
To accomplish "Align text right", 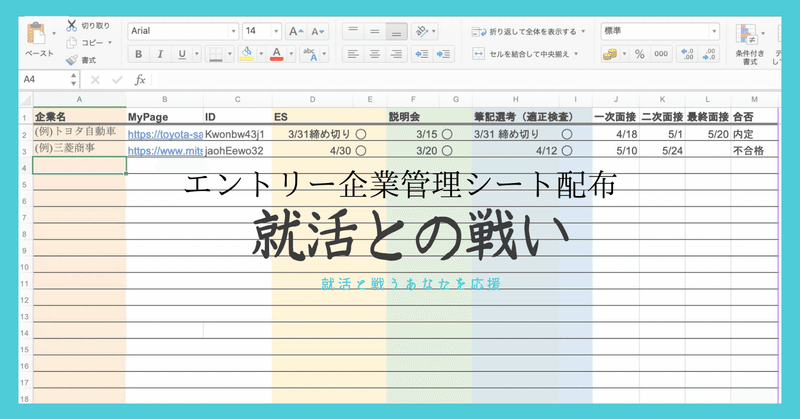I will 396,54.
